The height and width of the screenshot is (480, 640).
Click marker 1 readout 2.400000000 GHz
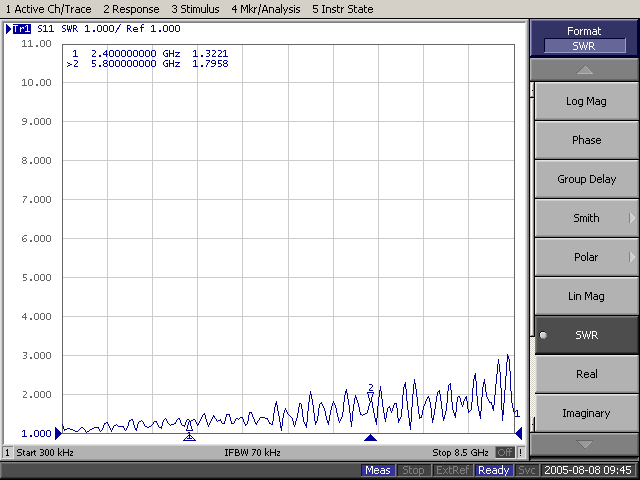click(x=136, y=53)
